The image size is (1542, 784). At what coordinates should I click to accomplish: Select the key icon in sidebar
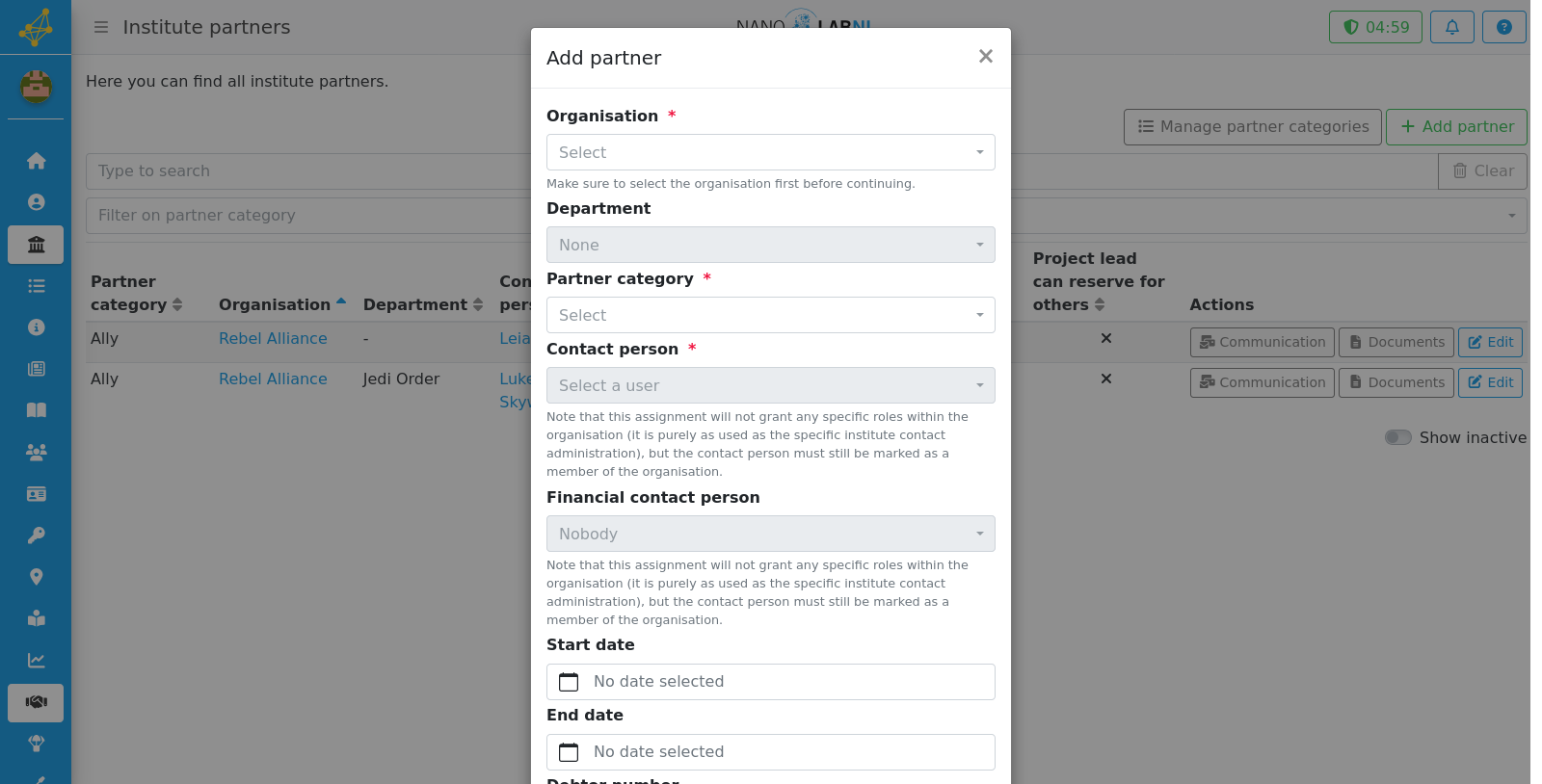pos(36,536)
